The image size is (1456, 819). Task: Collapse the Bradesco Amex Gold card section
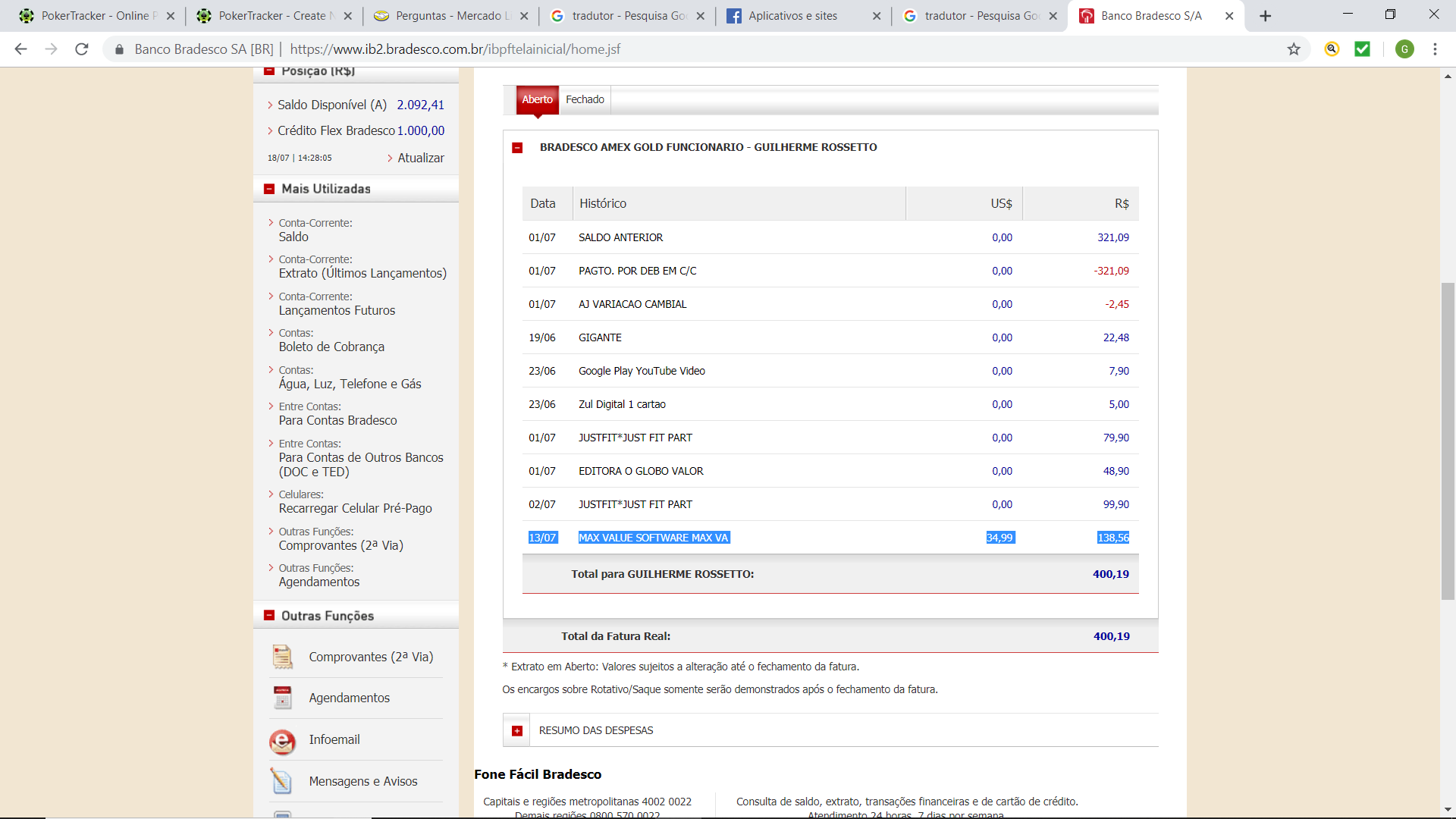click(517, 148)
